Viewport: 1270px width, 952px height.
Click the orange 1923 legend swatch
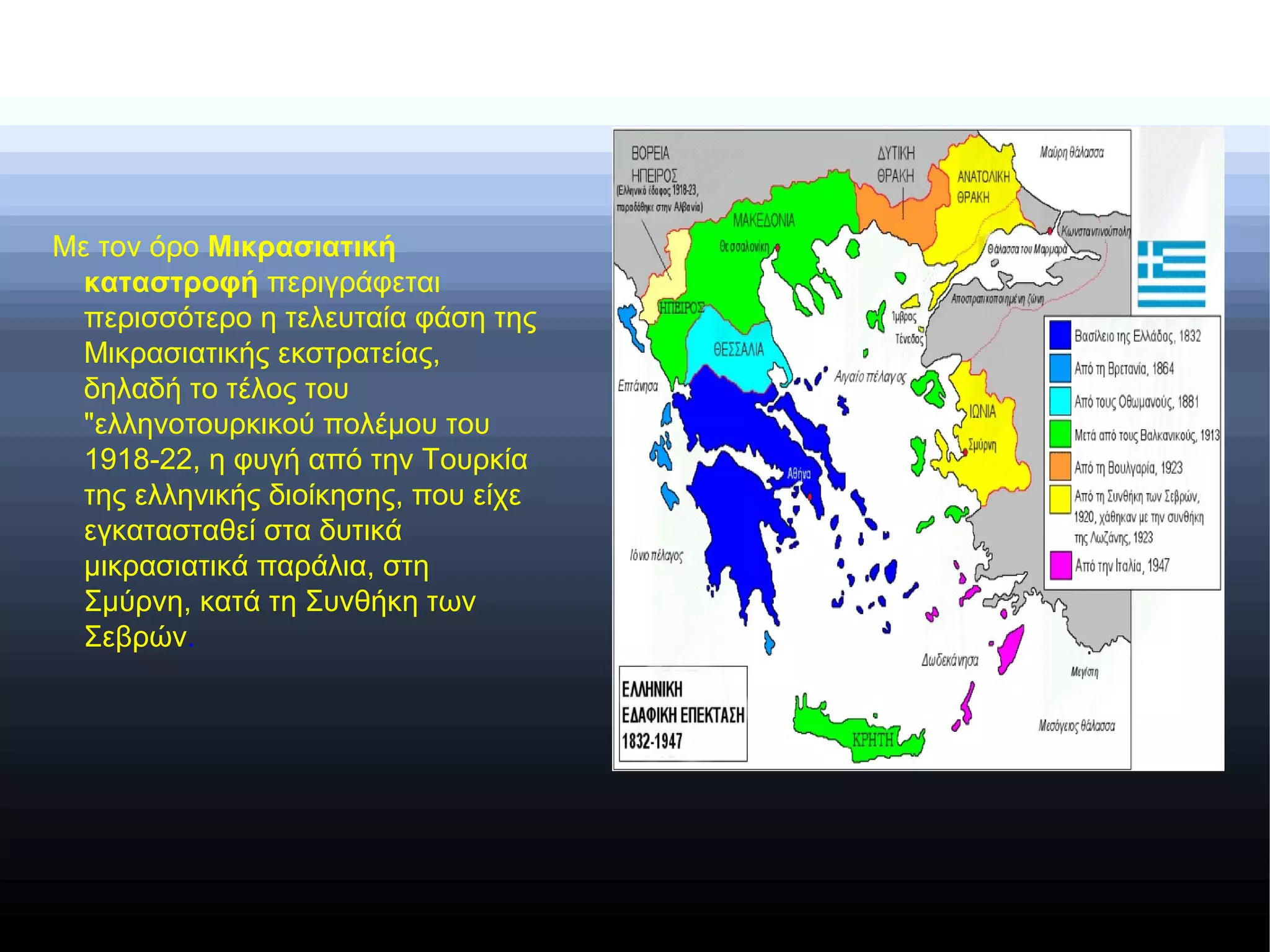click(x=1060, y=466)
